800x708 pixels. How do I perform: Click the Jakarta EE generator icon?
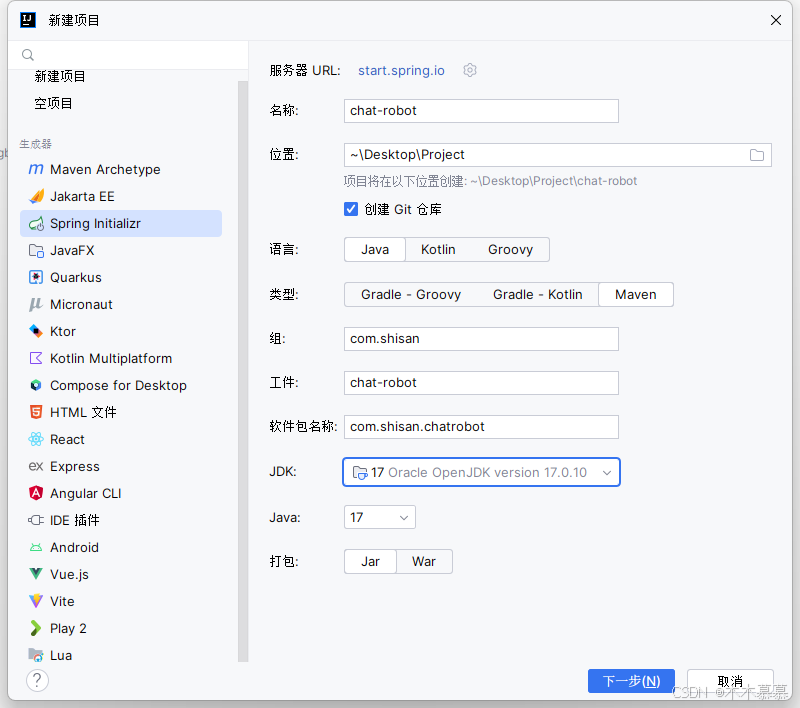pyautogui.click(x=36, y=196)
